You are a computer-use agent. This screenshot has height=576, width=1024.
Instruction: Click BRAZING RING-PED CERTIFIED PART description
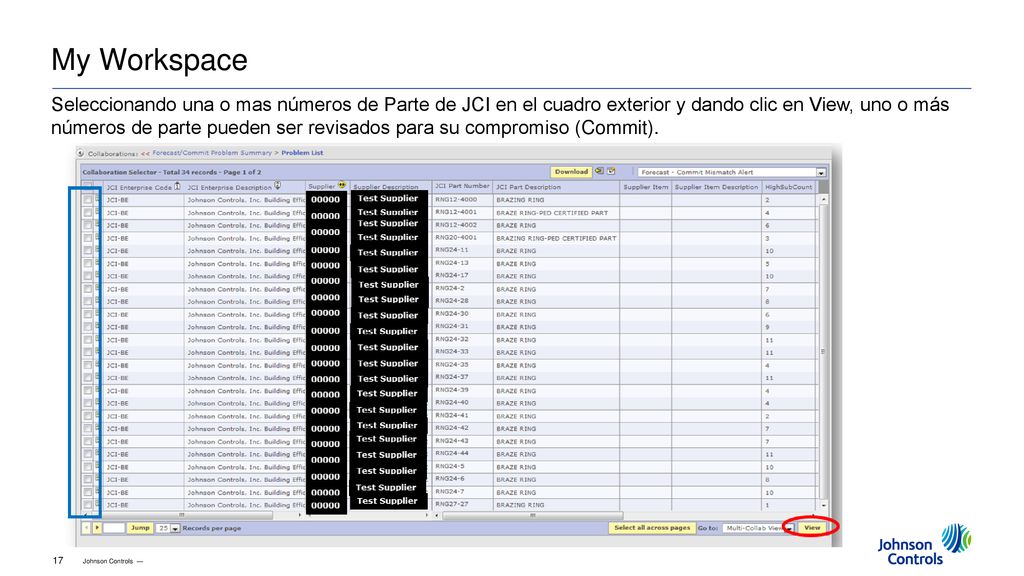point(556,238)
